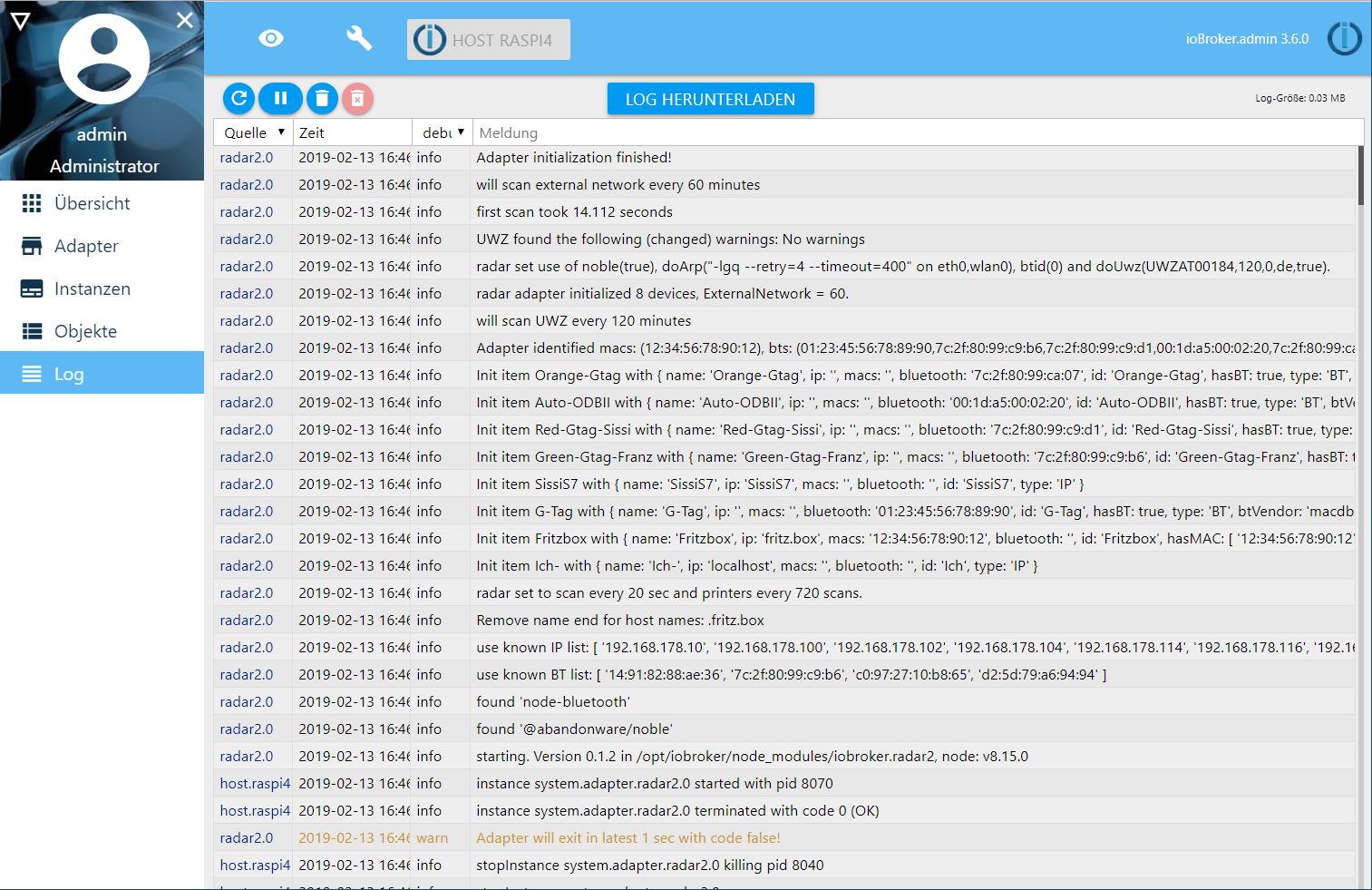Click radar2.0 source in the warn row

(x=247, y=838)
